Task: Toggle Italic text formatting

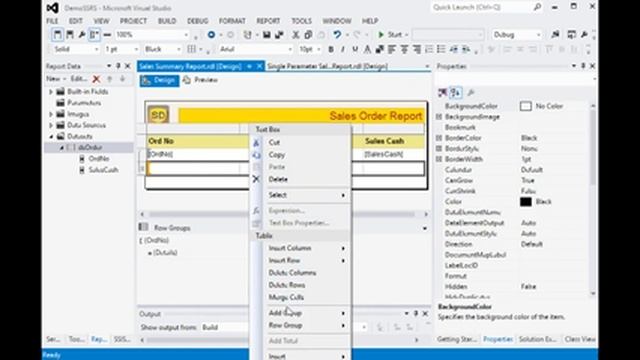Action: pyautogui.click(x=343, y=49)
